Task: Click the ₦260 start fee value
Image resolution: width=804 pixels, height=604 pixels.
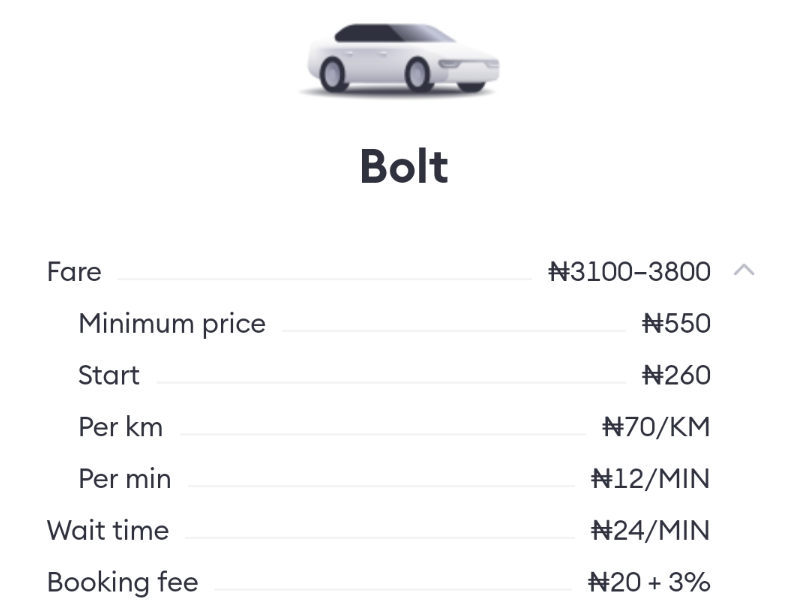Action: (676, 375)
